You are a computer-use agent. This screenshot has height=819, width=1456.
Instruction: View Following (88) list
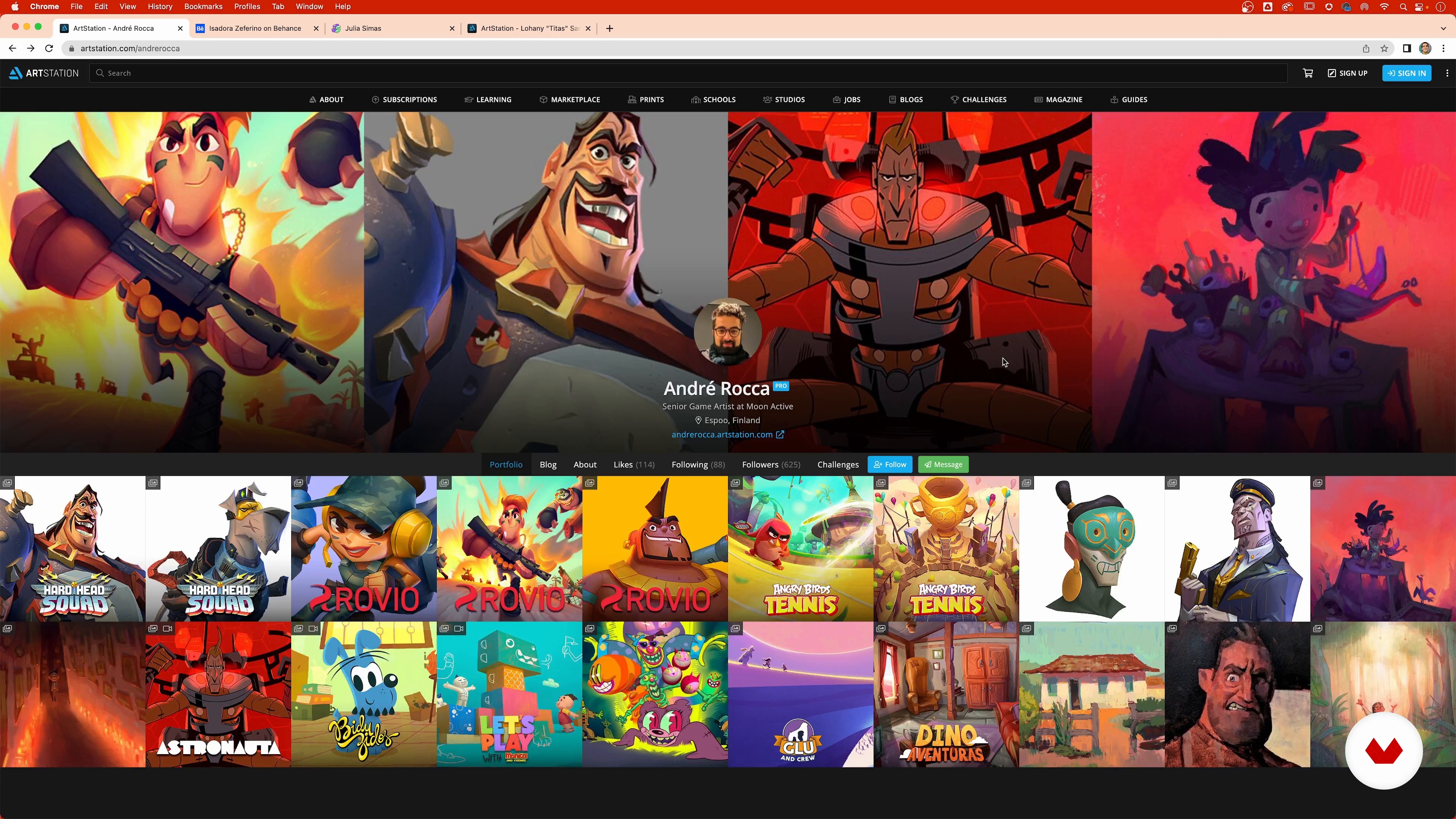(x=698, y=464)
